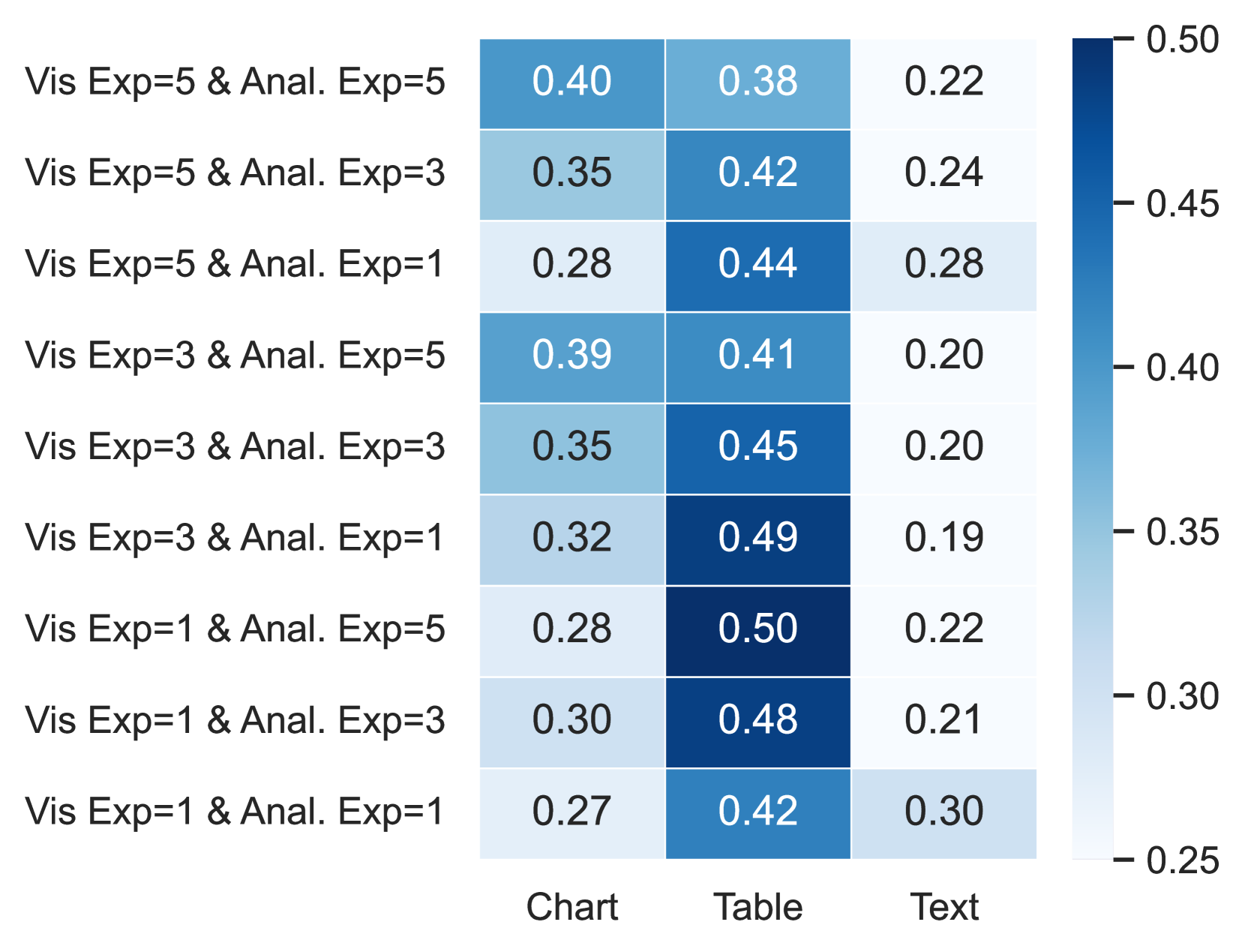The image size is (1245, 952).
Task: Click the 0.19 cell in Text column
Action: tap(943, 537)
